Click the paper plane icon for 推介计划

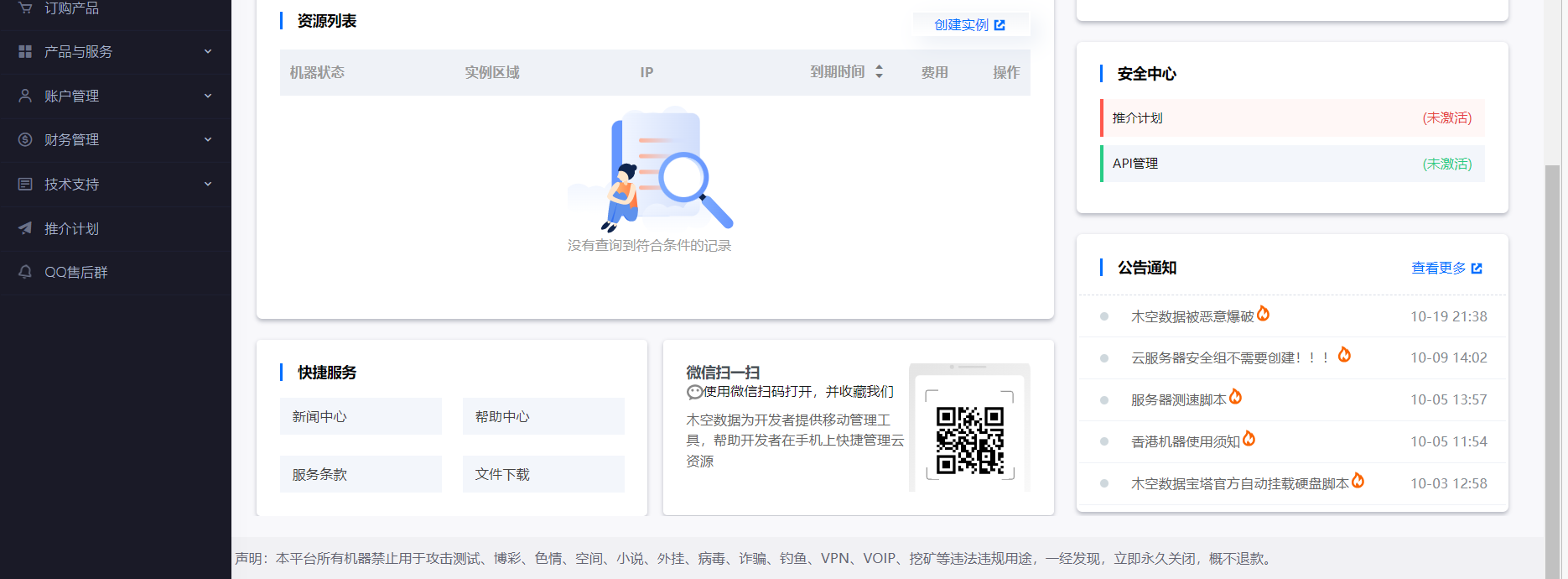point(25,228)
